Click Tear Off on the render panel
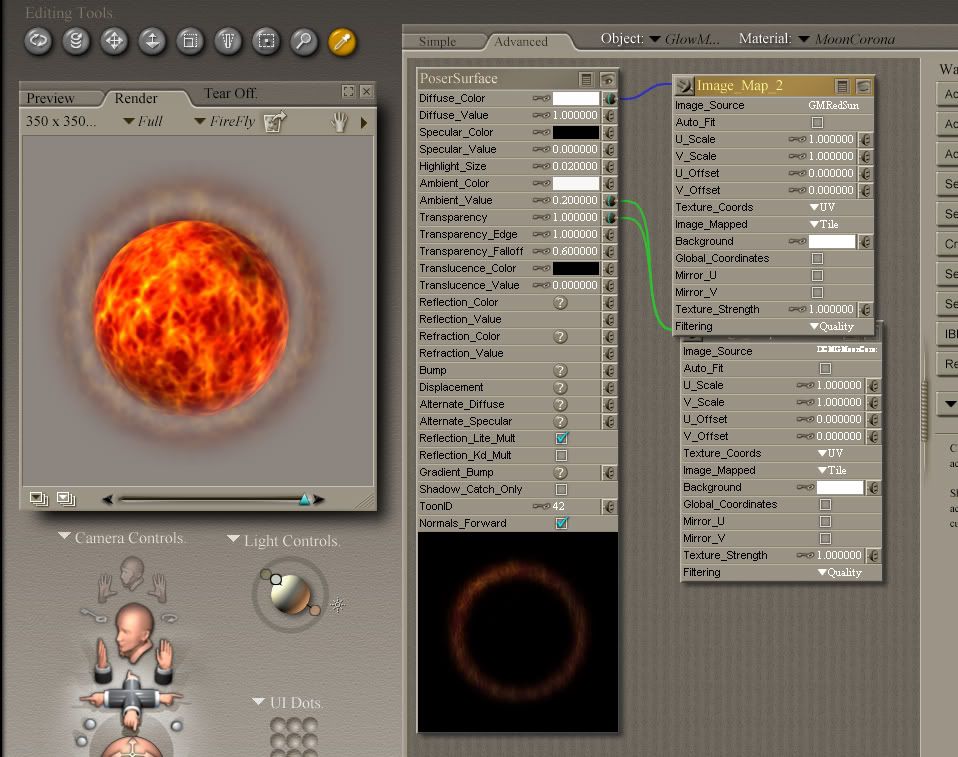958x757 pixels. [x=230, y=93]
